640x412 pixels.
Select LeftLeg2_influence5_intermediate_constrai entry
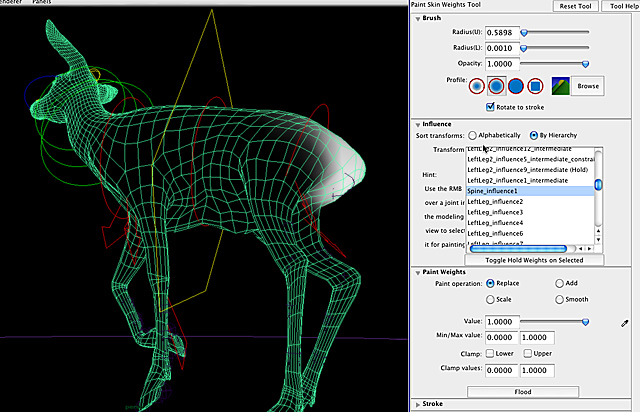tap(530, 159)
